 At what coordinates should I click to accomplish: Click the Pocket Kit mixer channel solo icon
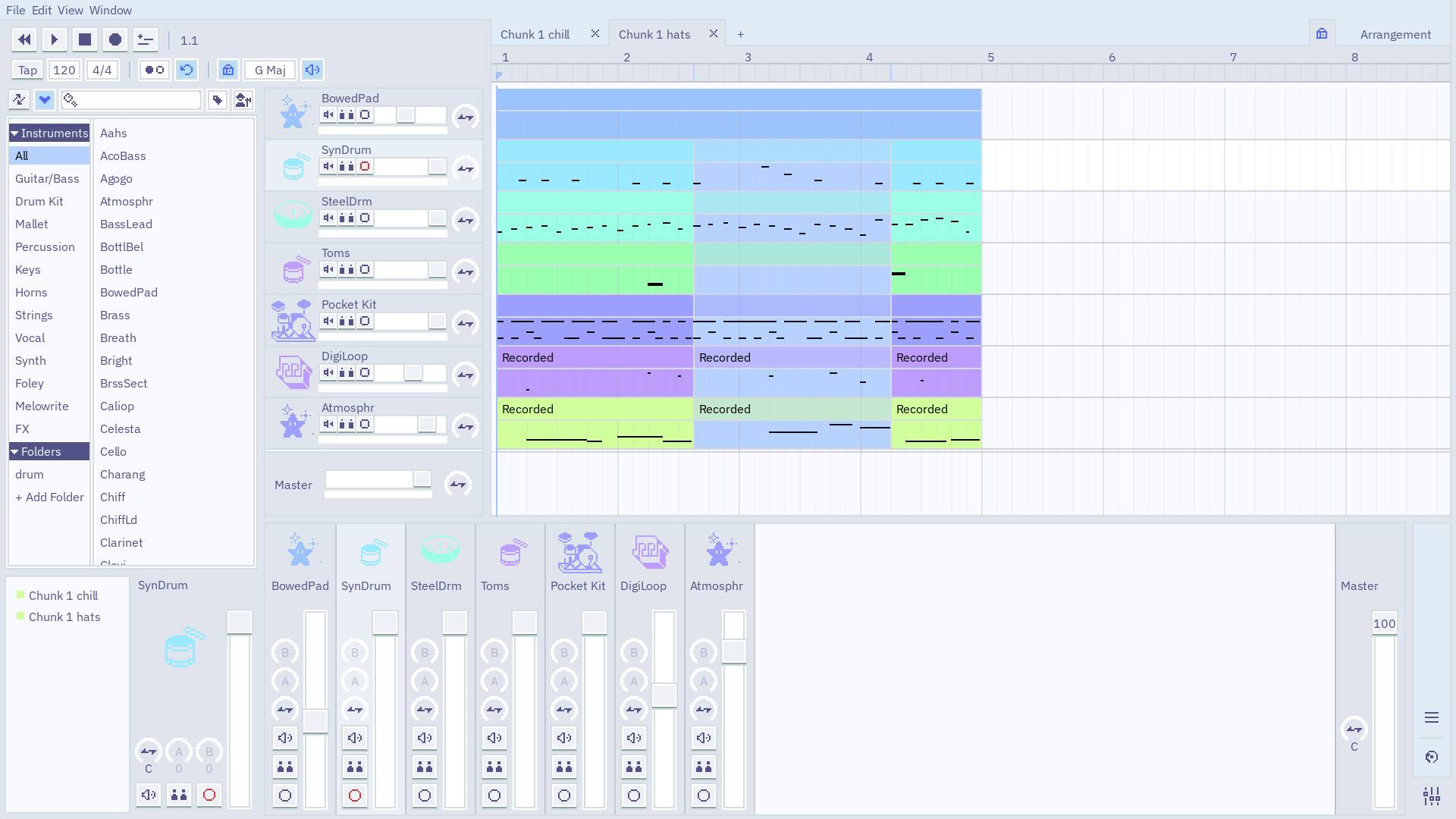[564, 767]
